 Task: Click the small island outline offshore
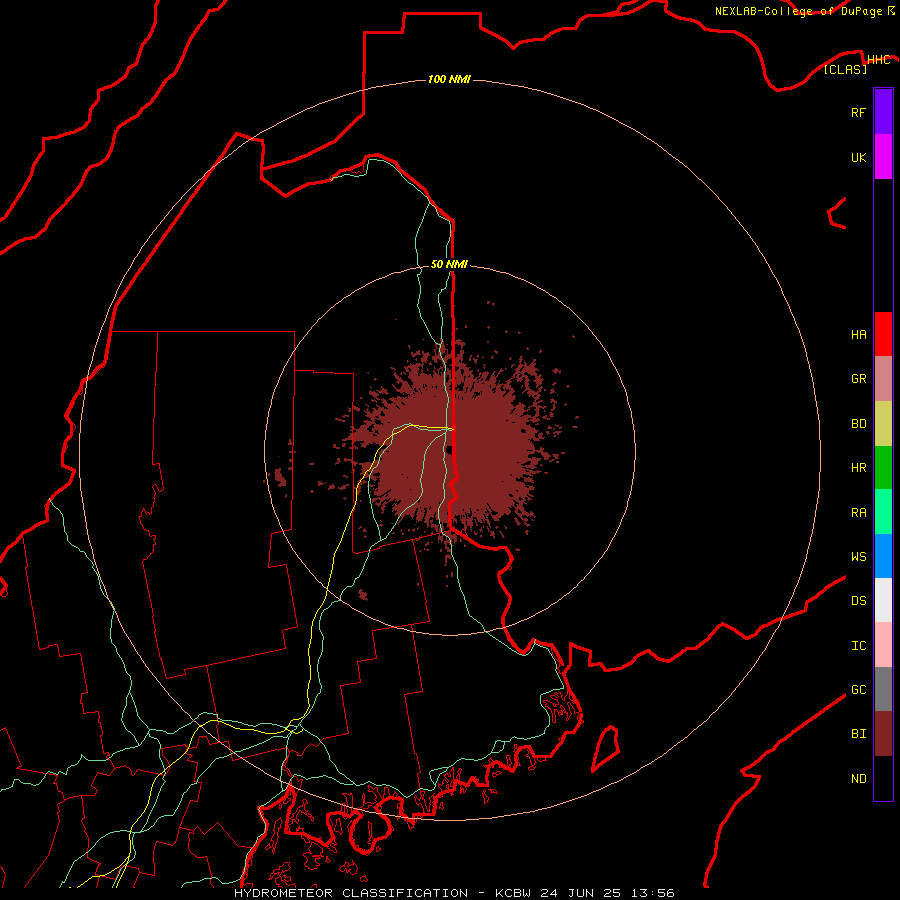coord(606,748)
